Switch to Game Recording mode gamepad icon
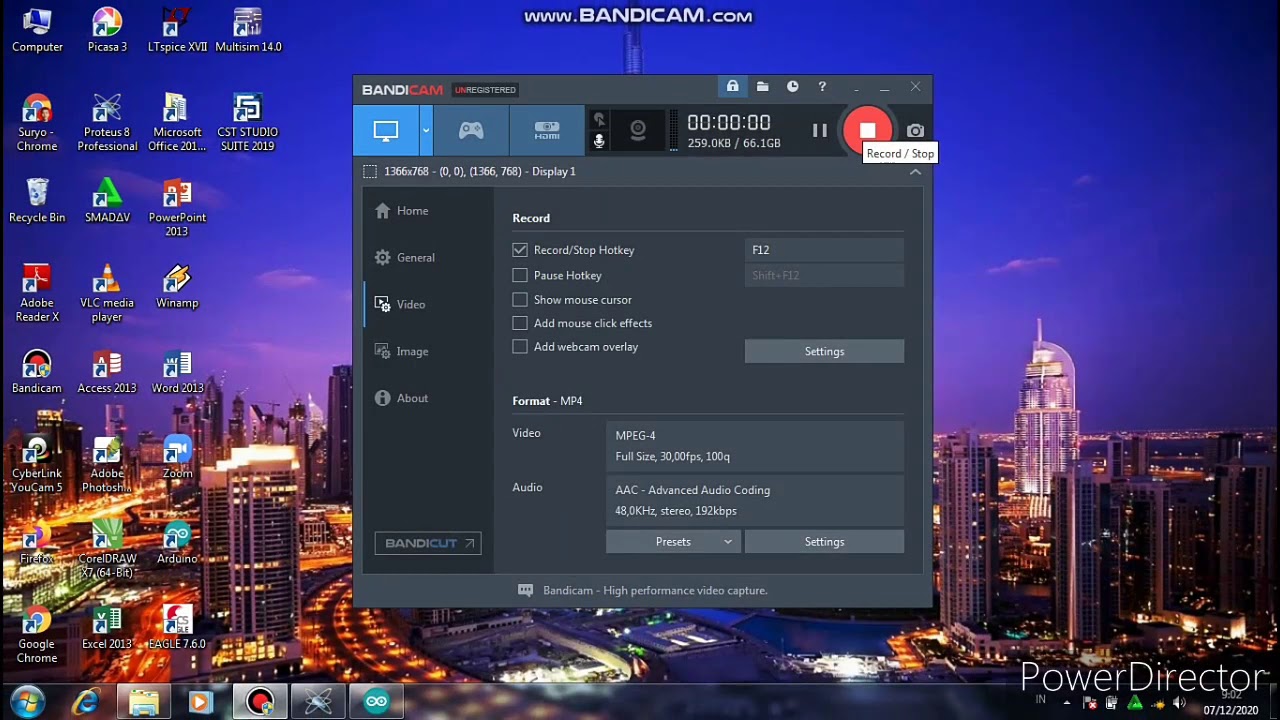The width and height of the screenshot is (1280, 720). point(471,130)
